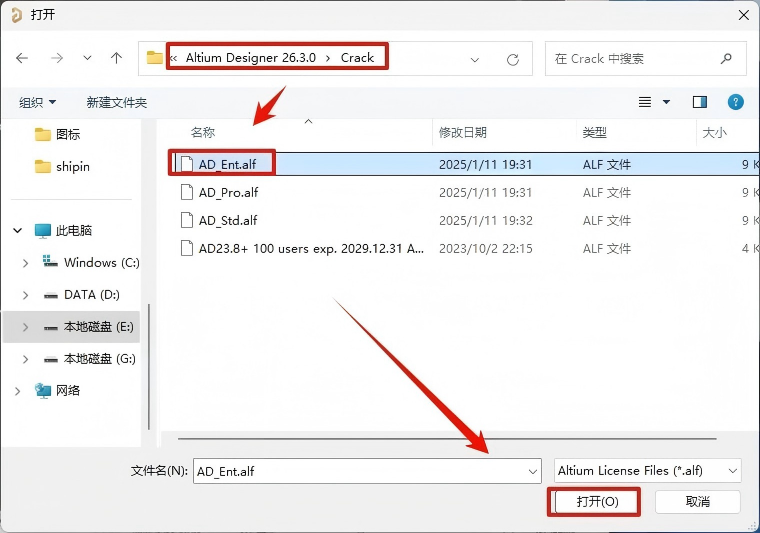Select AD23.8+ 100 users license file
Image resolution: width=760 pixels, height=533 pixels.
click(x=464, y=249)
